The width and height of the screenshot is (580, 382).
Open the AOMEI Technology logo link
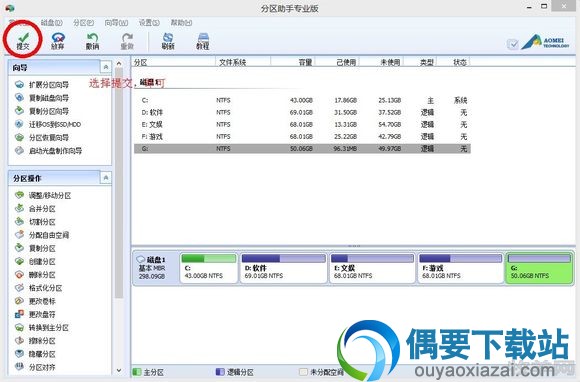click(545, 42)
